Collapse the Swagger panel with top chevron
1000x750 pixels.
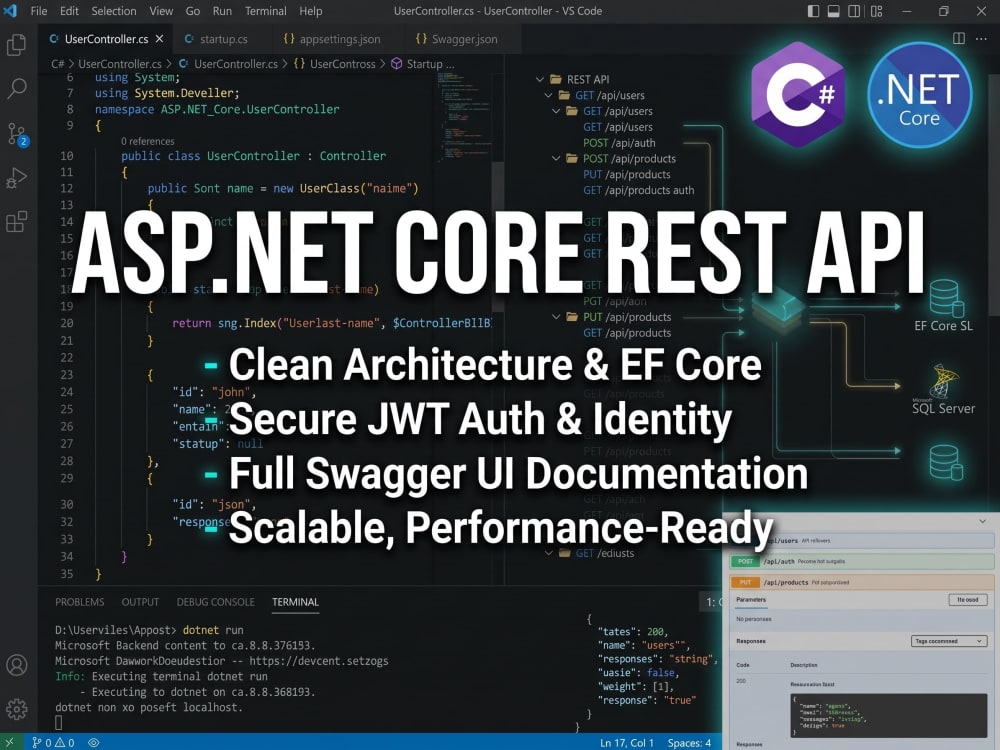[x=983, y=521]
